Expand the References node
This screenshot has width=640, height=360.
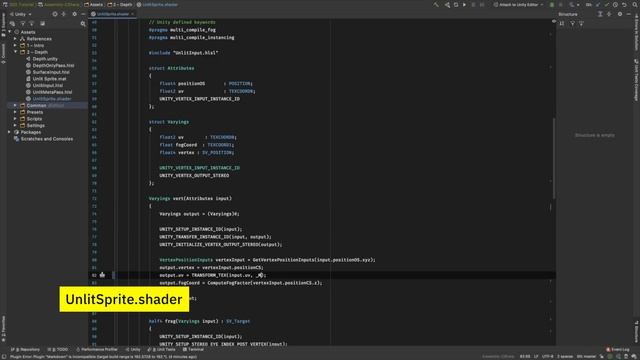(16, 39)
